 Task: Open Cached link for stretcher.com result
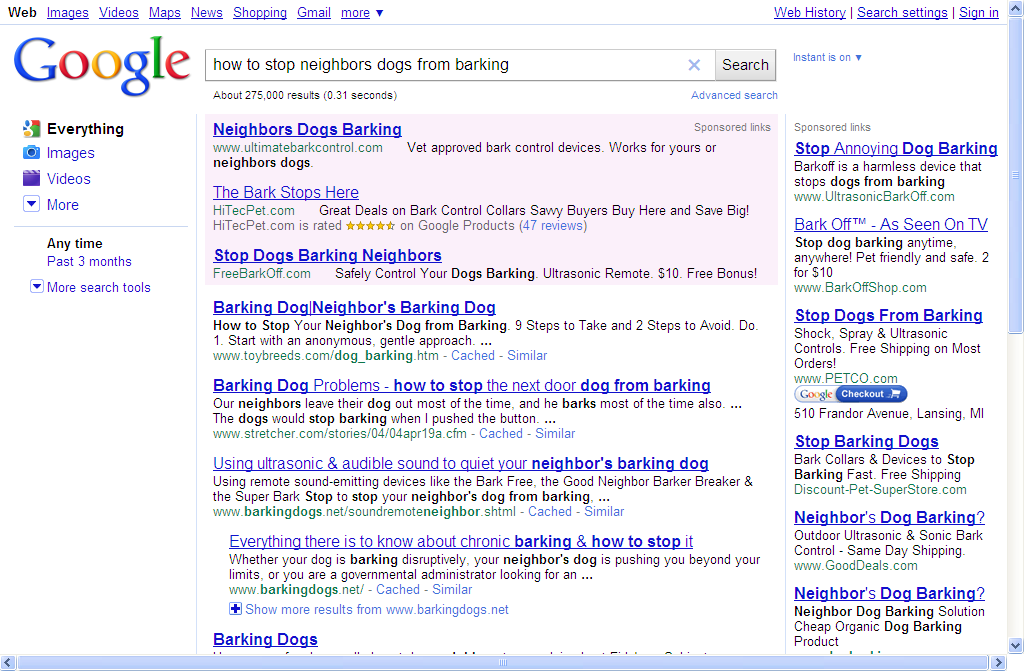[x=501, y=433]
